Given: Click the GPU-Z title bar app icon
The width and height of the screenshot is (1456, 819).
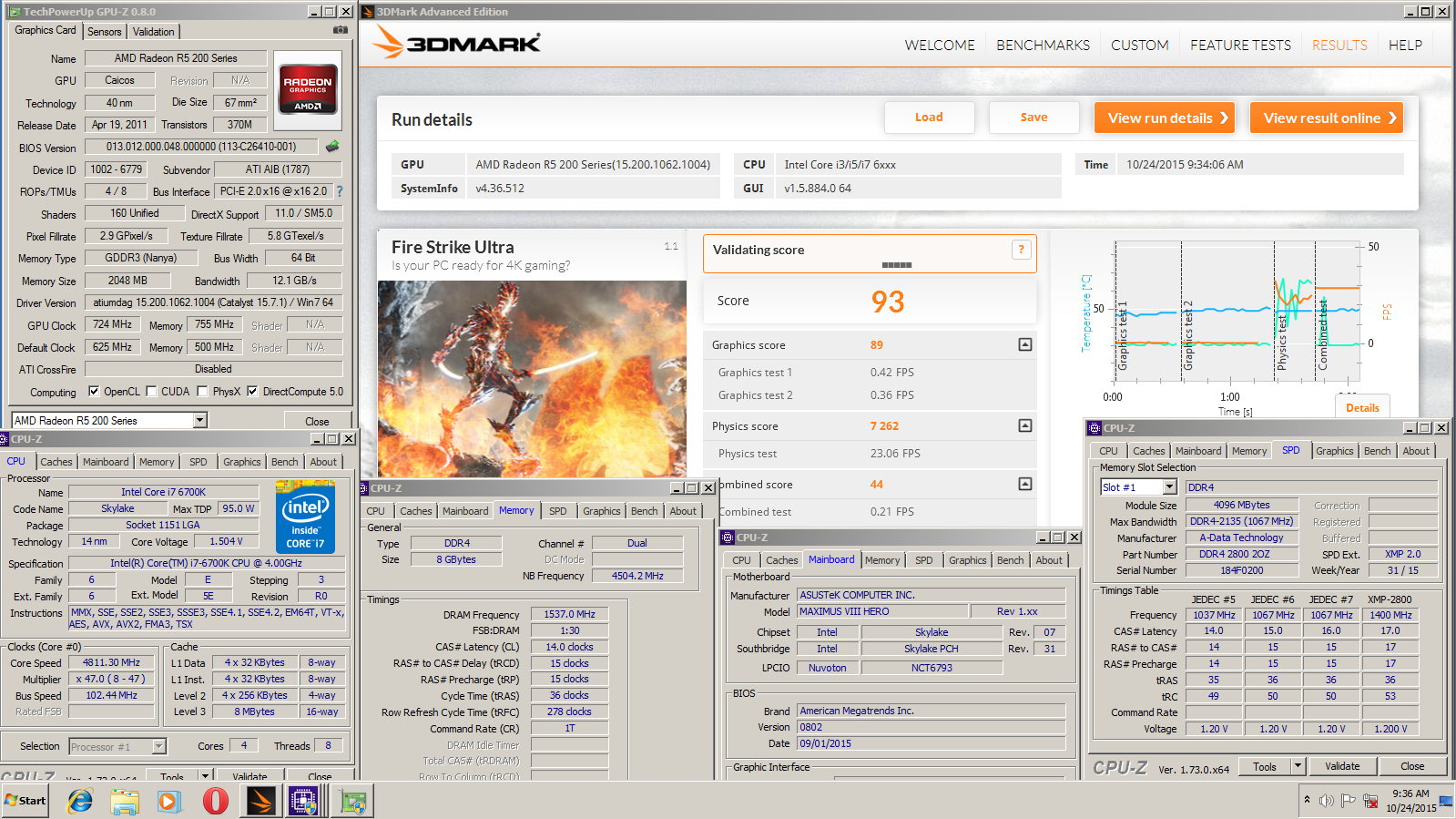Looking at the screenshot, I should (x=15, y=12).
